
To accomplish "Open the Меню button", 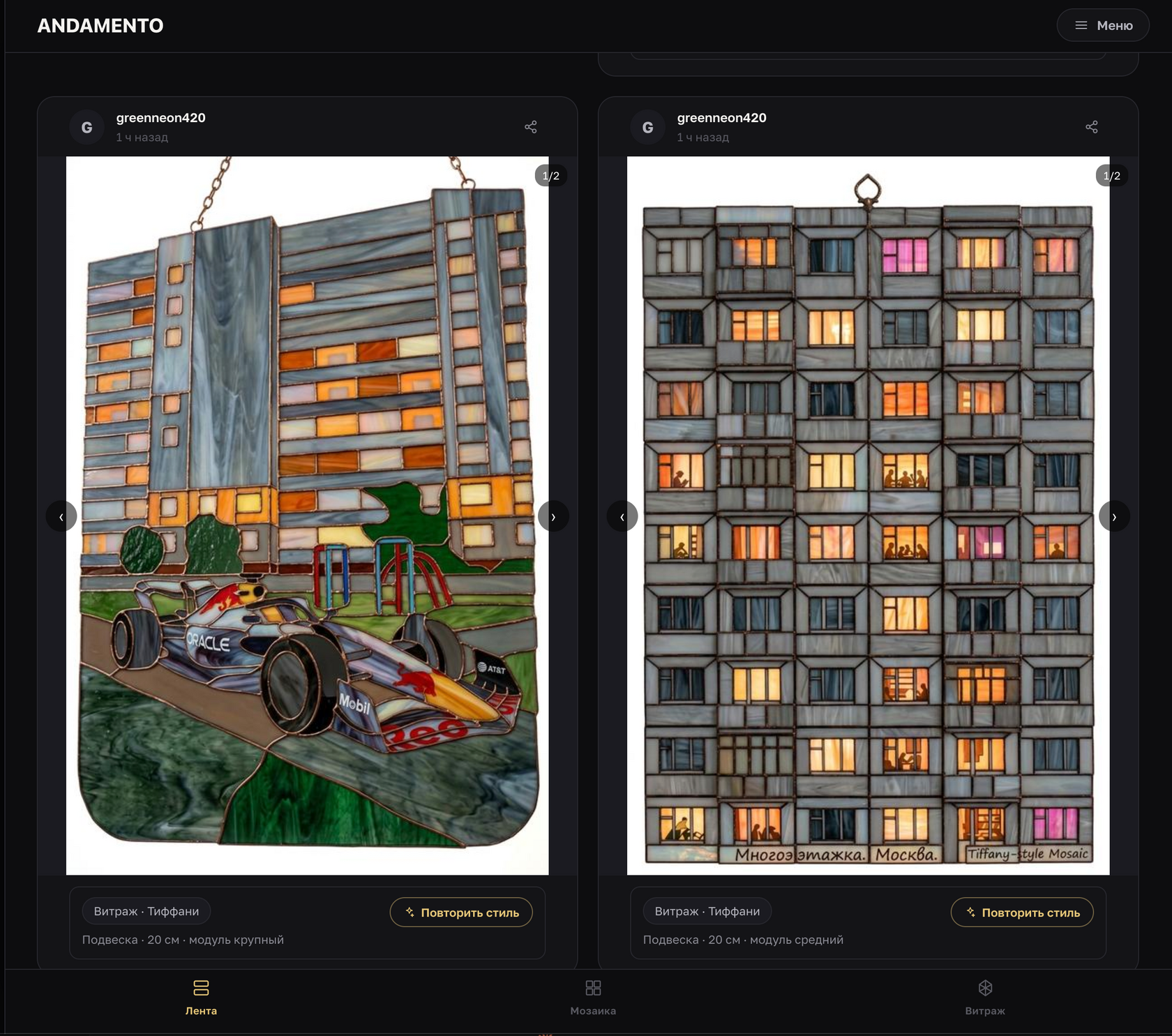I will (1102, 25).
